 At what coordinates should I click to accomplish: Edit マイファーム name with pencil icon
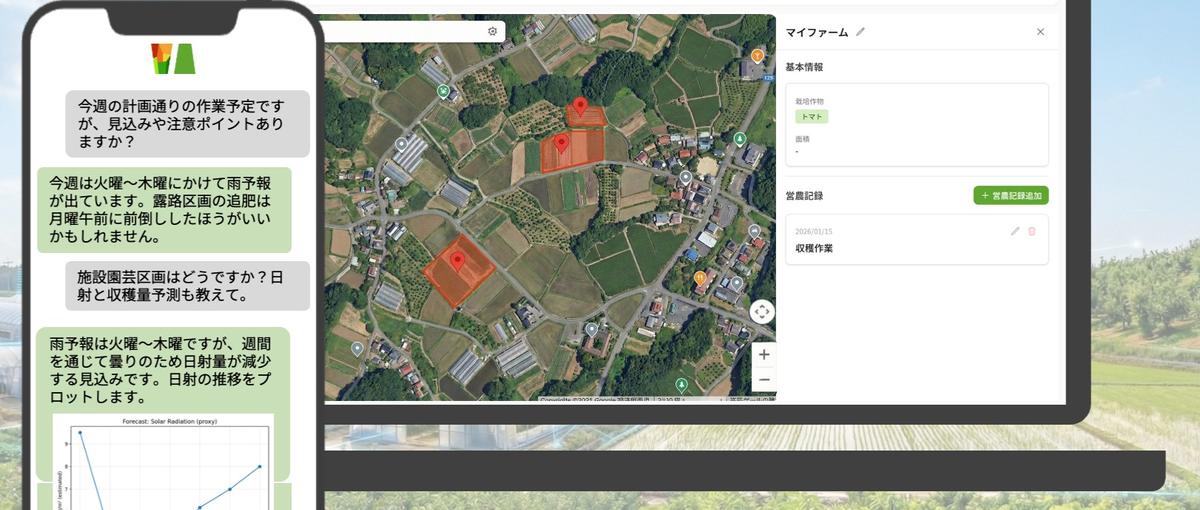pyautogui.click(x=861, y=32)
